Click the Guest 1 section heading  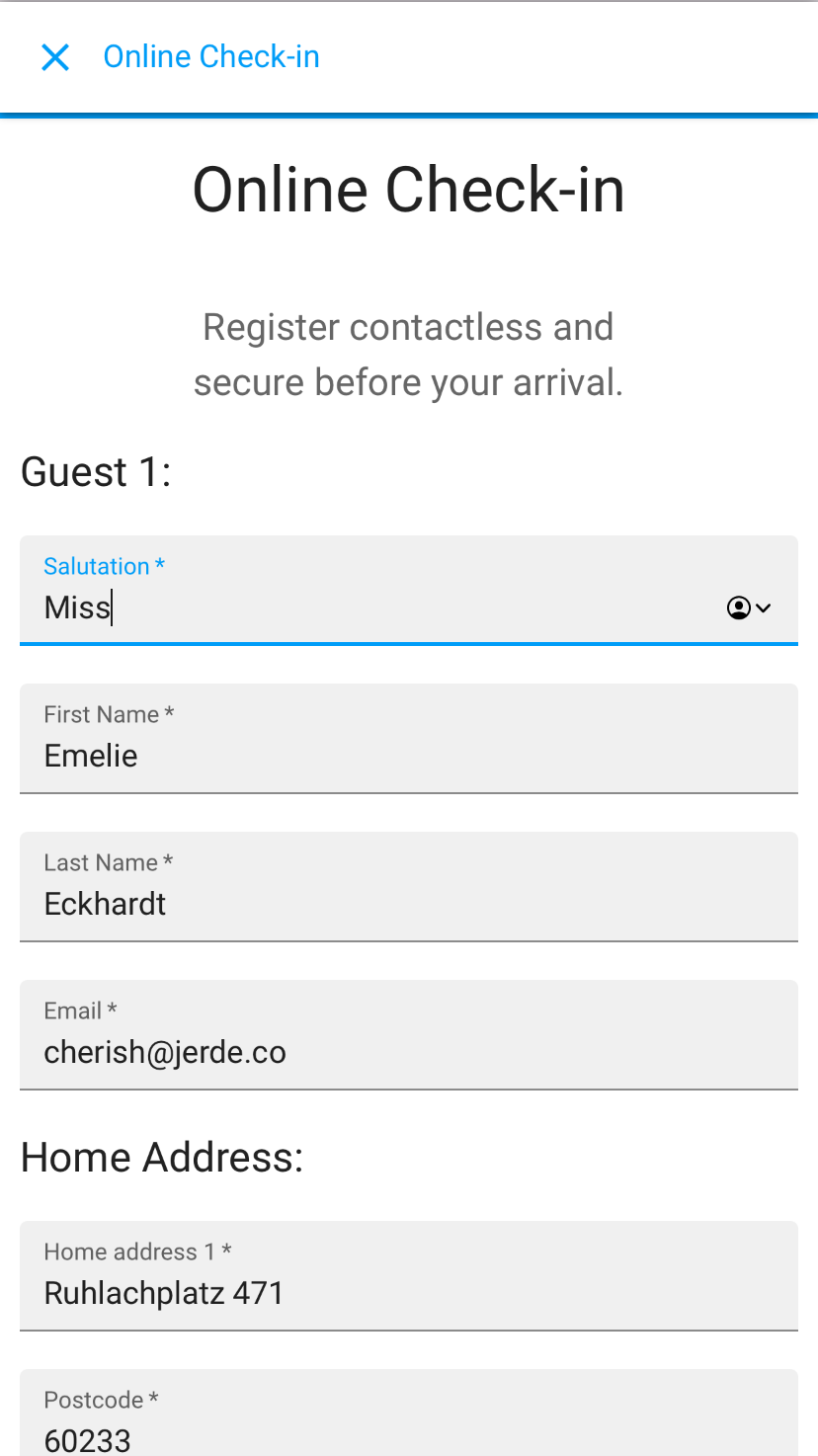coord(96,471)
